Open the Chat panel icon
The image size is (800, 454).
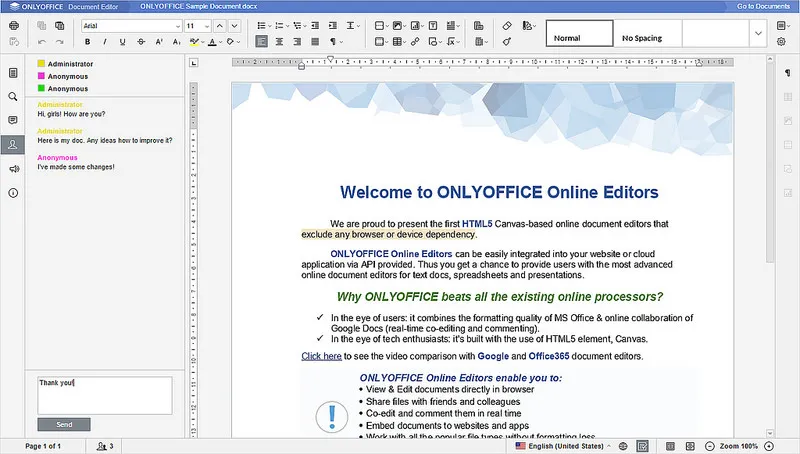click(x=13, y=144)
